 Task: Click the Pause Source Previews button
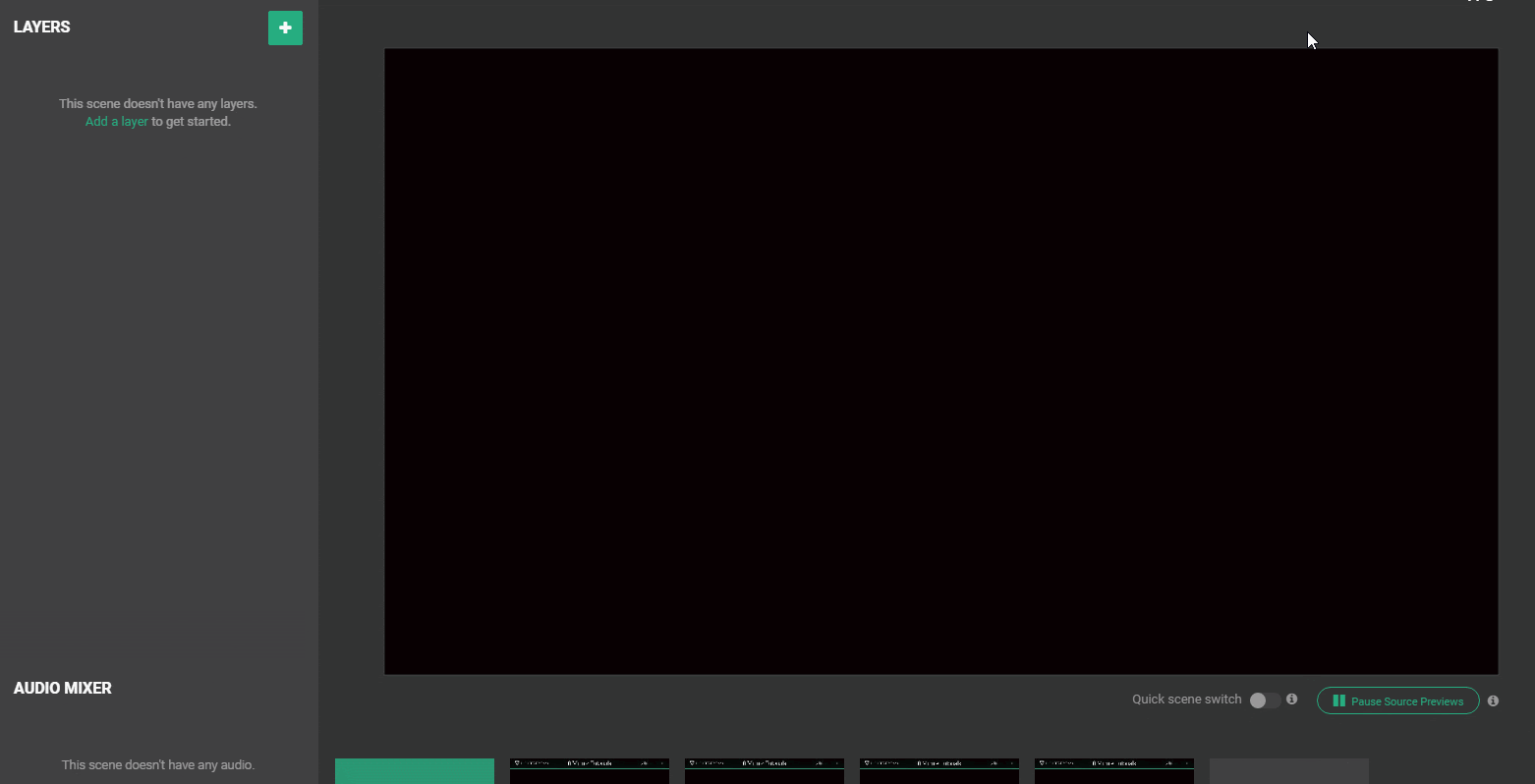1397,700
